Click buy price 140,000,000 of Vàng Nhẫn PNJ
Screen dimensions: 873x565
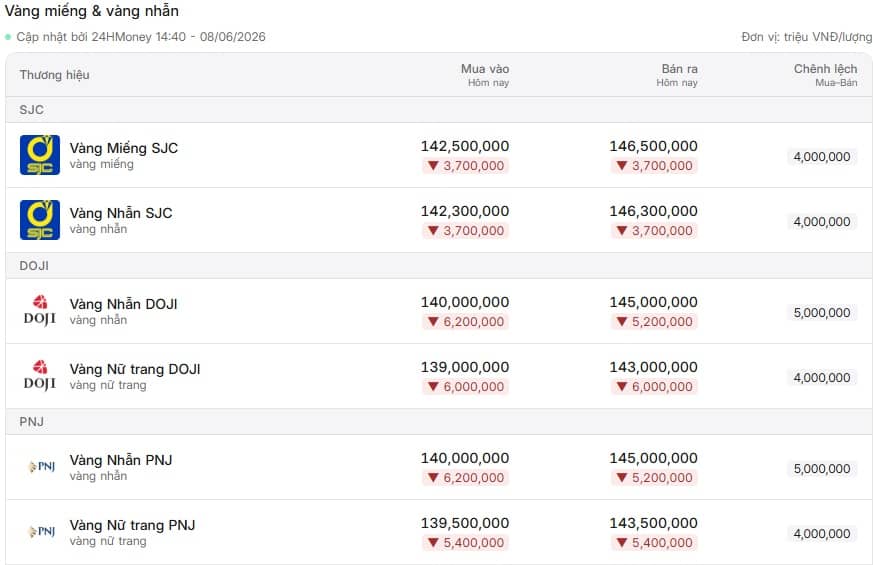coord(465,458)
